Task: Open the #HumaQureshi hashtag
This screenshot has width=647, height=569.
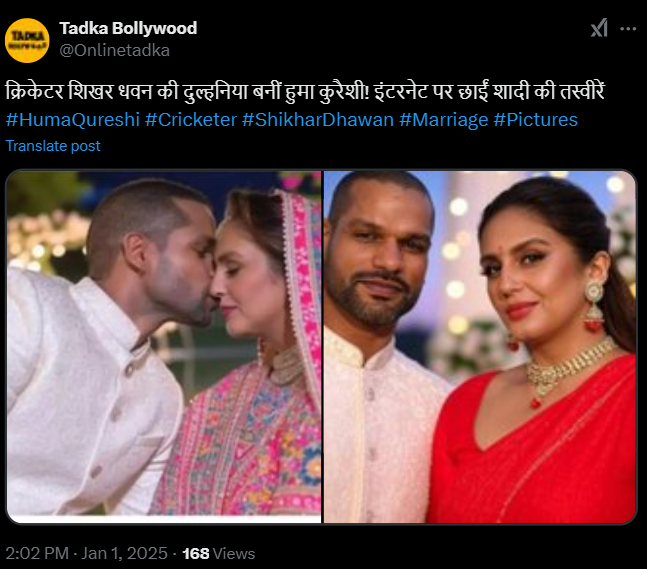Action: coord(73,120)
